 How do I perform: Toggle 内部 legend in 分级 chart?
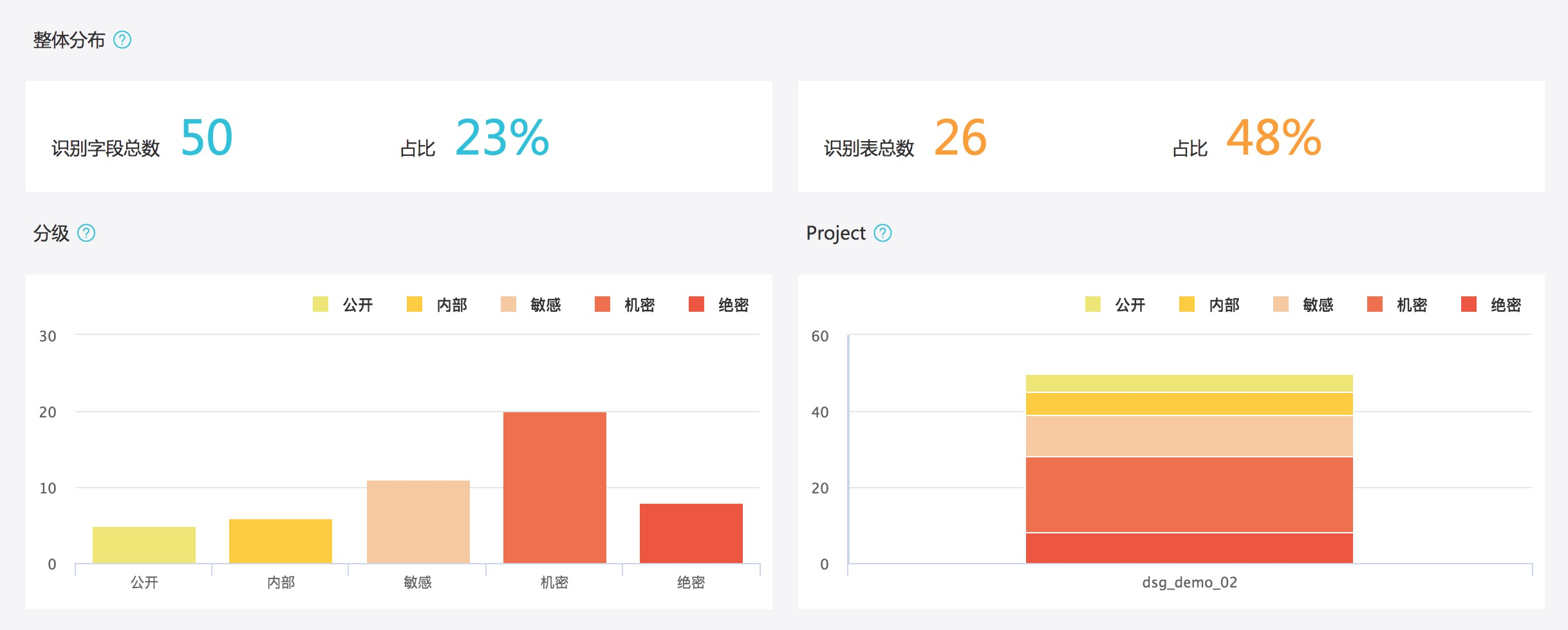[x=436, y=304]
